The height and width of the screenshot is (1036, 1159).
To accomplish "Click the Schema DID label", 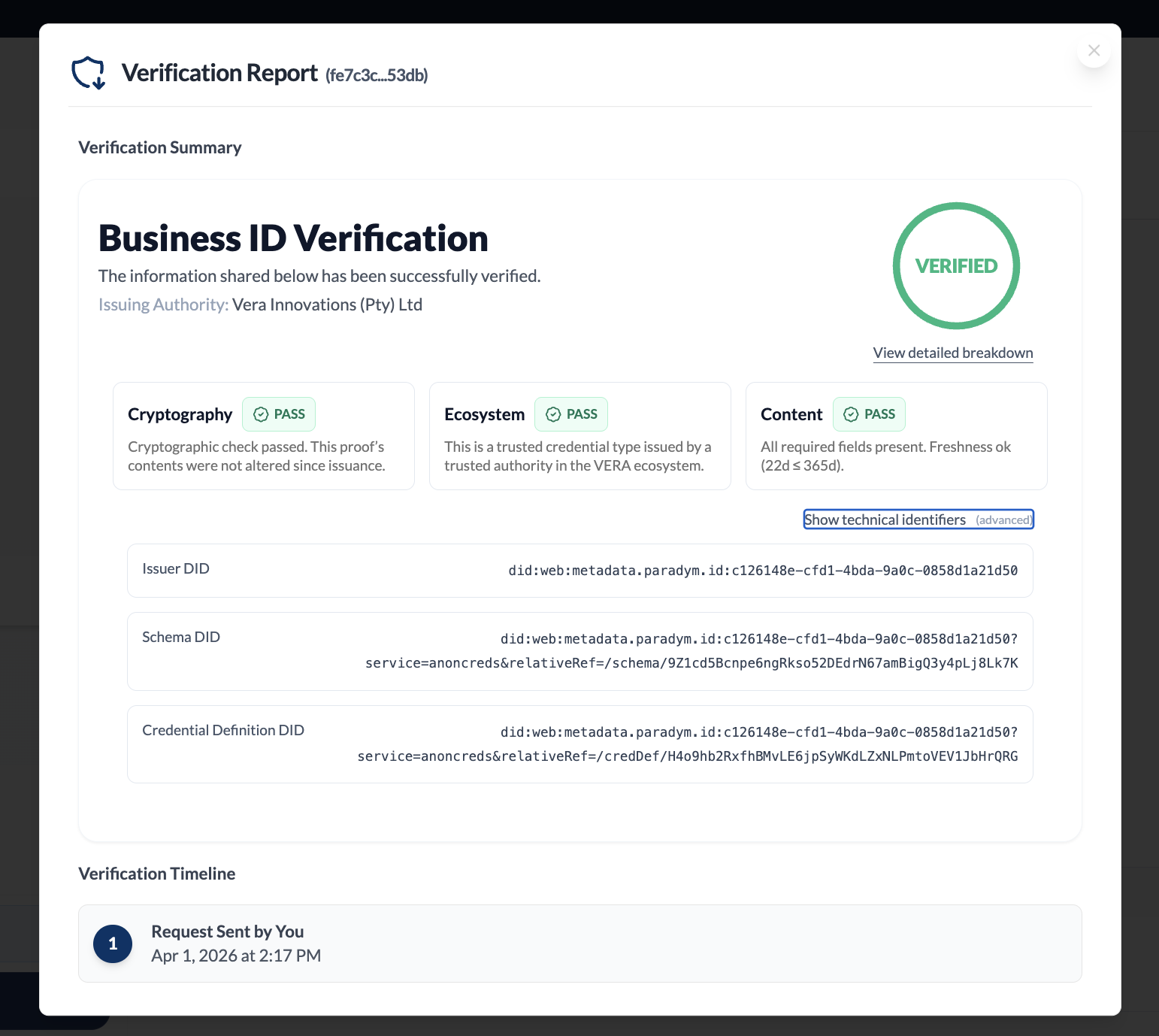I will [181, 637].
